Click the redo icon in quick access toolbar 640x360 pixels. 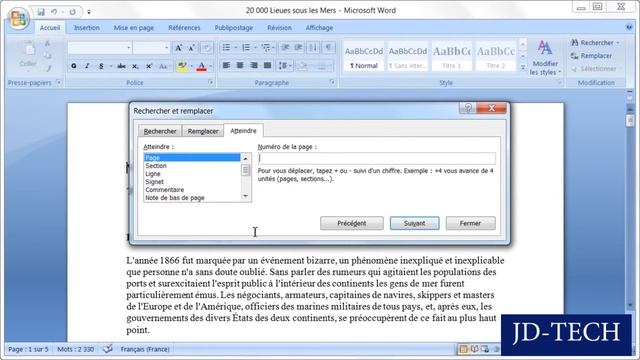pyautogui.click(x=72, y=12)
